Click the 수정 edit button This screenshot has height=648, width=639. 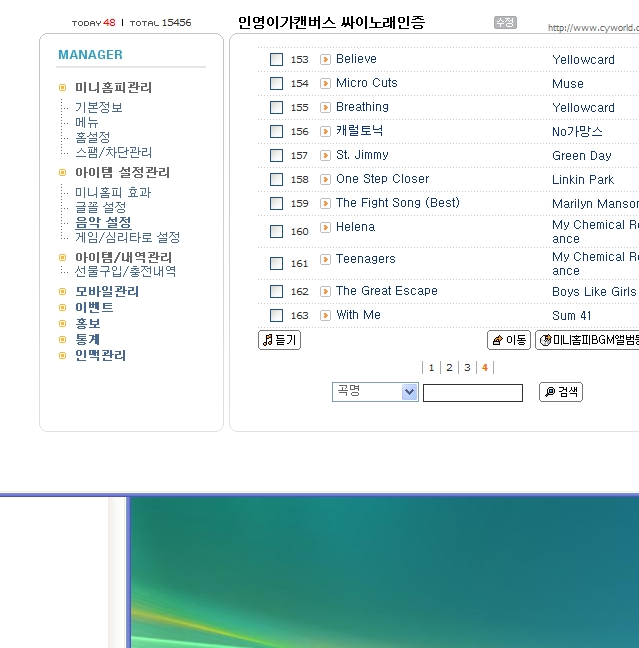click(505, 22)
